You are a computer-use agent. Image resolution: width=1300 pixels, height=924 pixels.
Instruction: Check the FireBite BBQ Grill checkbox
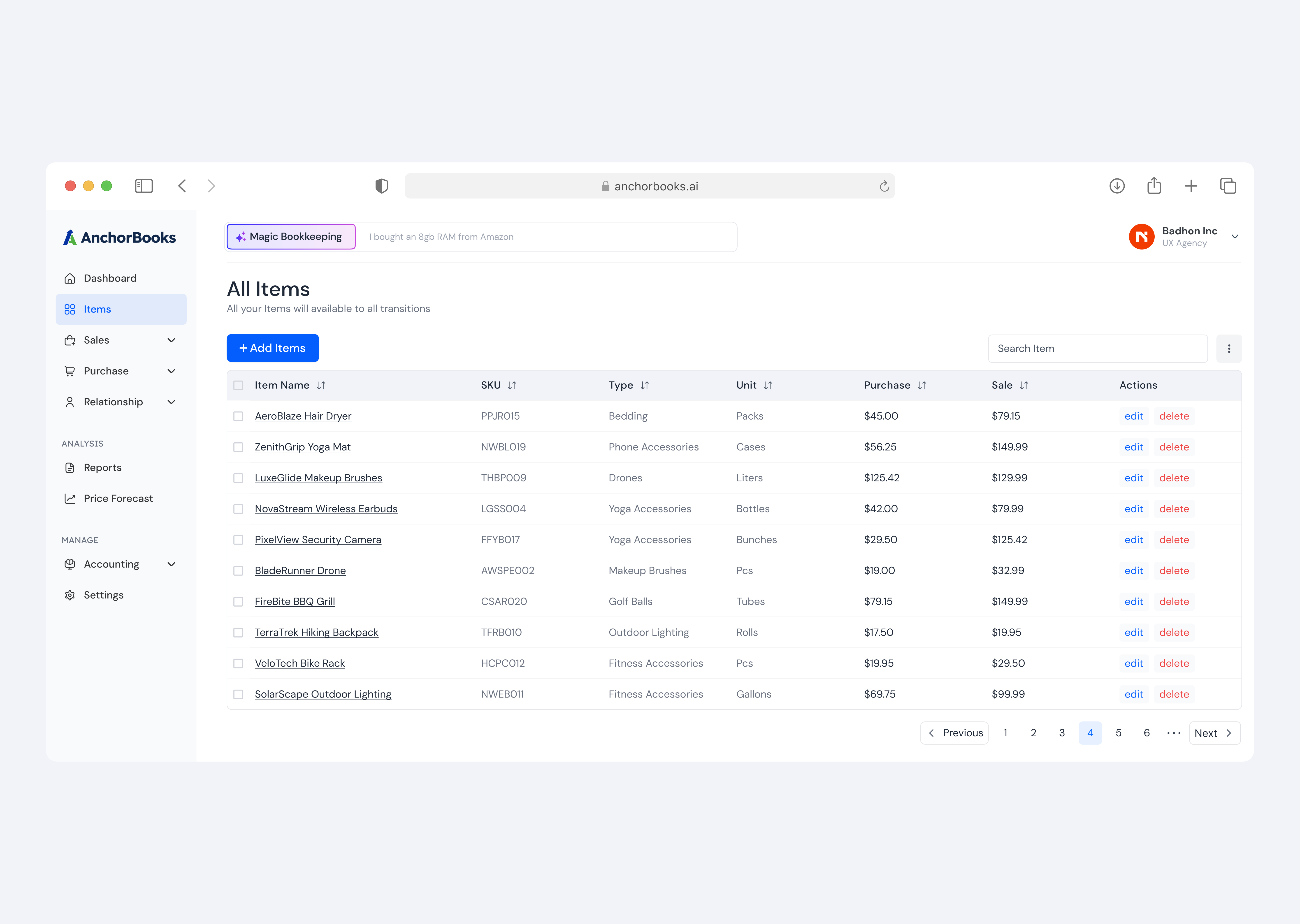tap(239, 601)
